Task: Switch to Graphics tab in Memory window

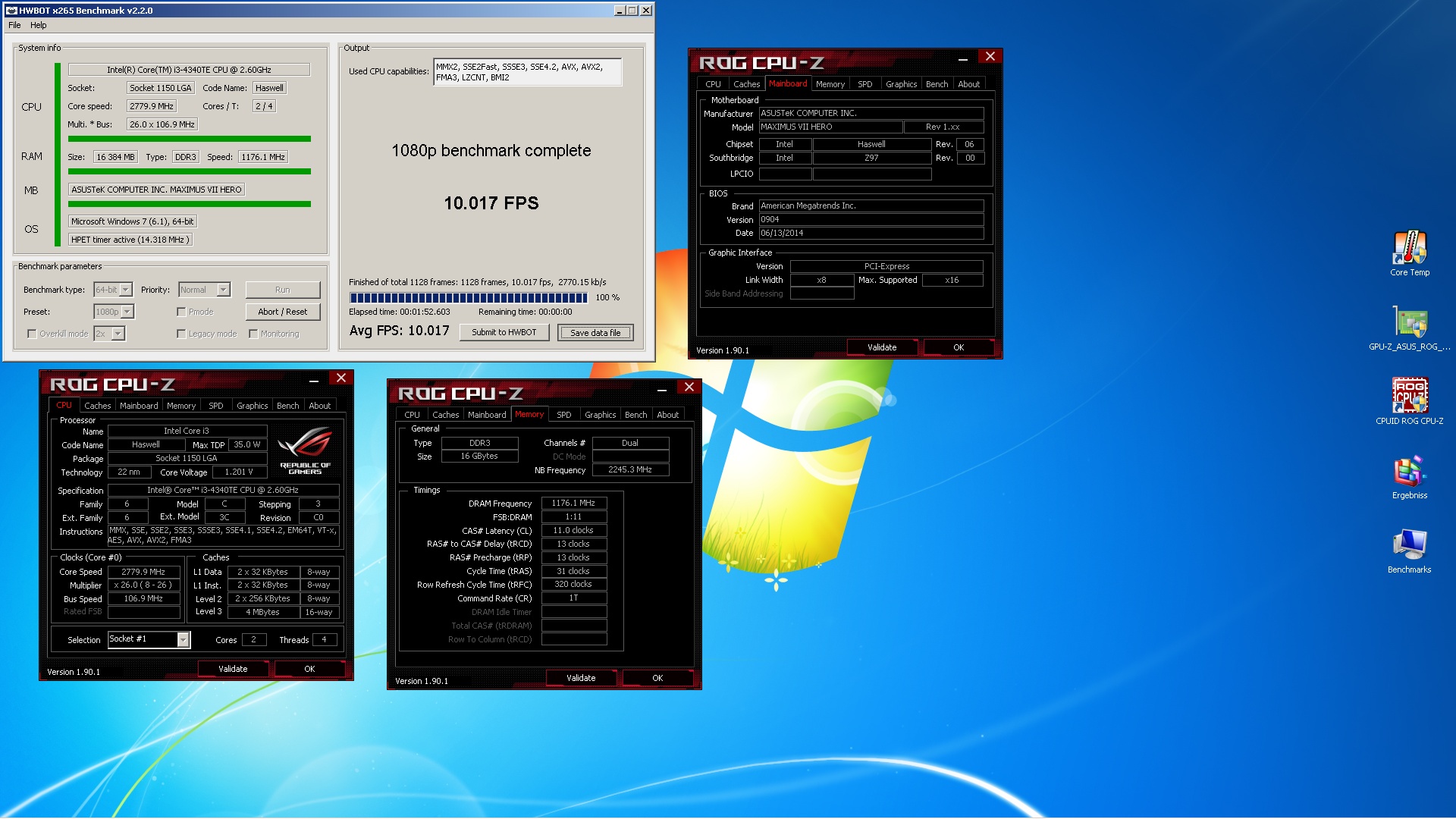Action: tap(600, 415)
